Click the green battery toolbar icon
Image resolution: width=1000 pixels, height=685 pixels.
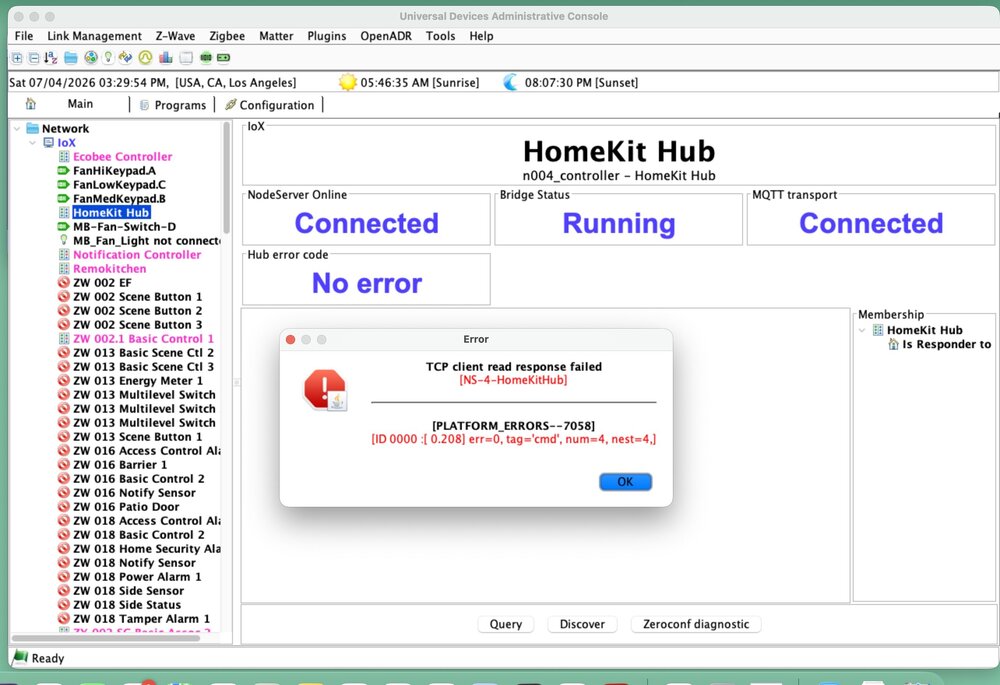click(223, 58)
